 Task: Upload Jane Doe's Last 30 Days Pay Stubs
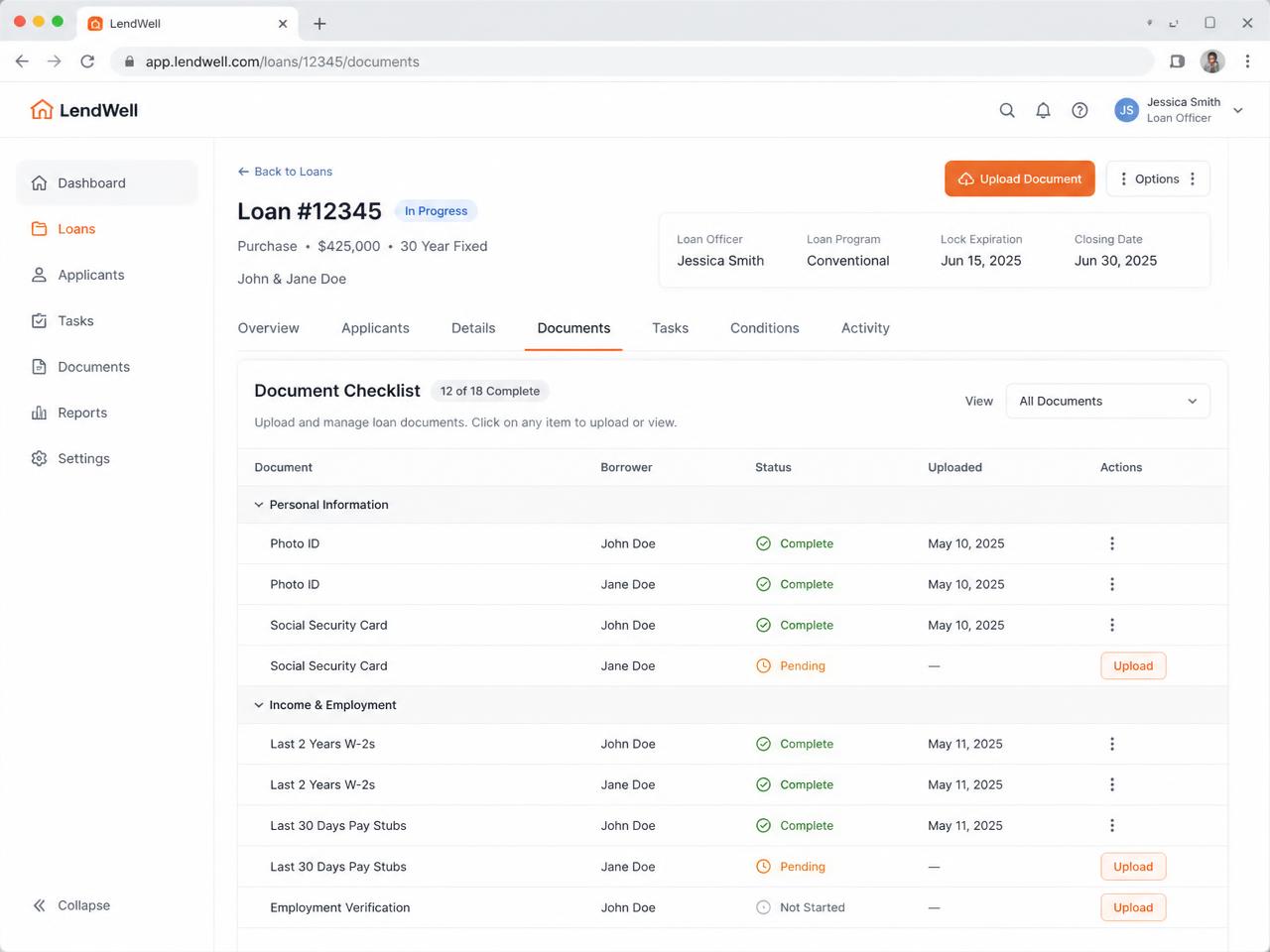[x=1133, y=867]
